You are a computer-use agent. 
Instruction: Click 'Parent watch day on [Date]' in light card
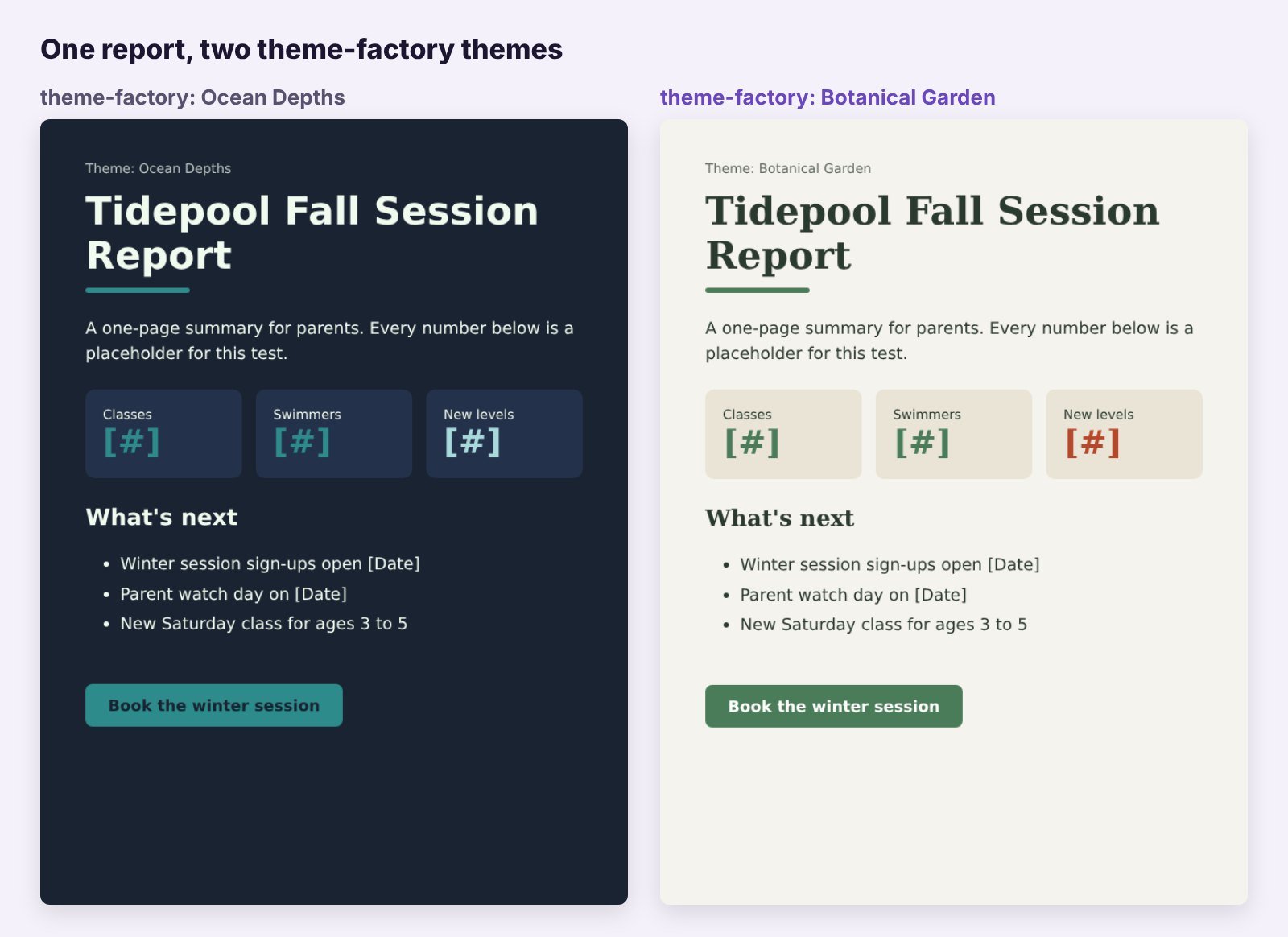coord(853,595)
